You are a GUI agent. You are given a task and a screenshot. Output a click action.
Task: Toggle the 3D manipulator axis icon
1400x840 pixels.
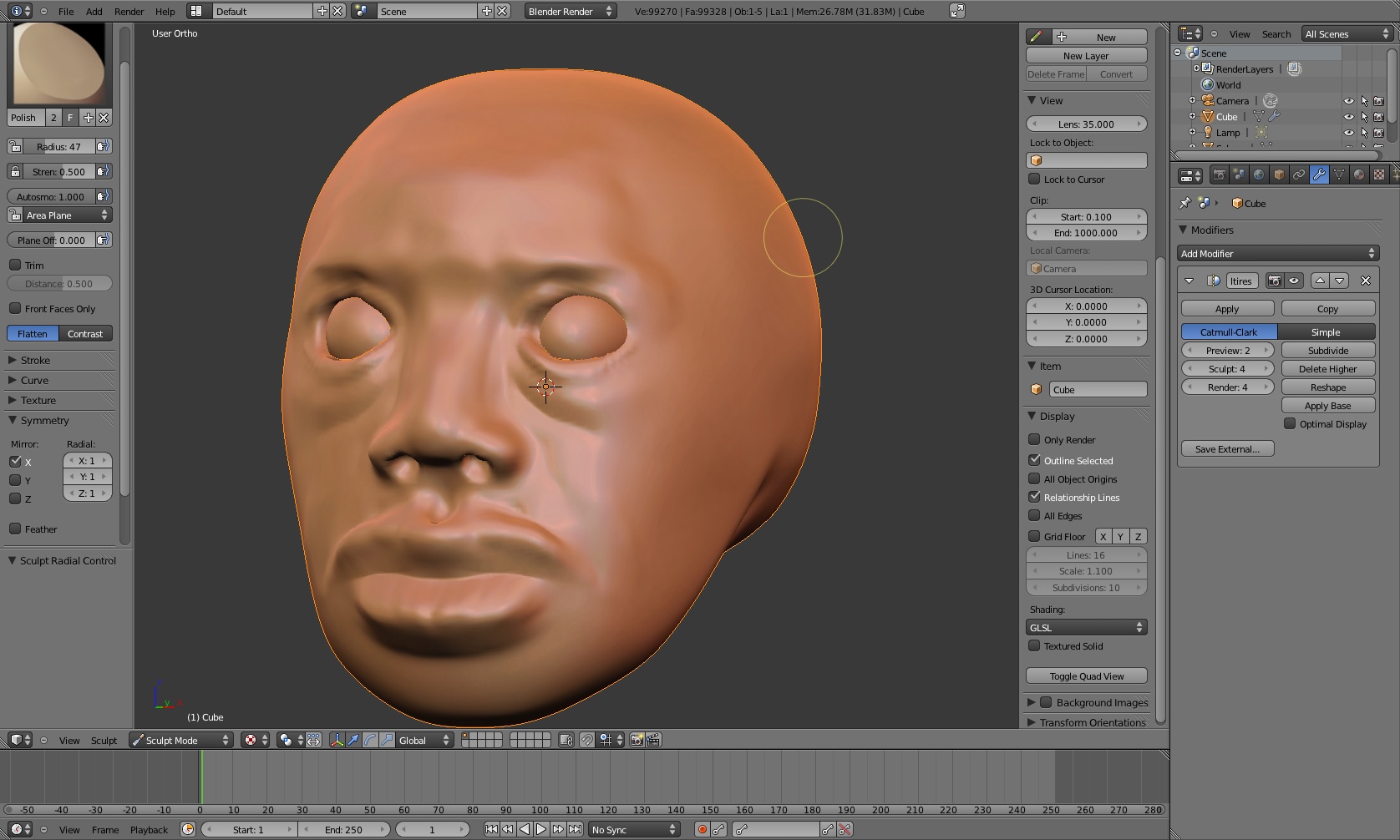coord(337,740)
